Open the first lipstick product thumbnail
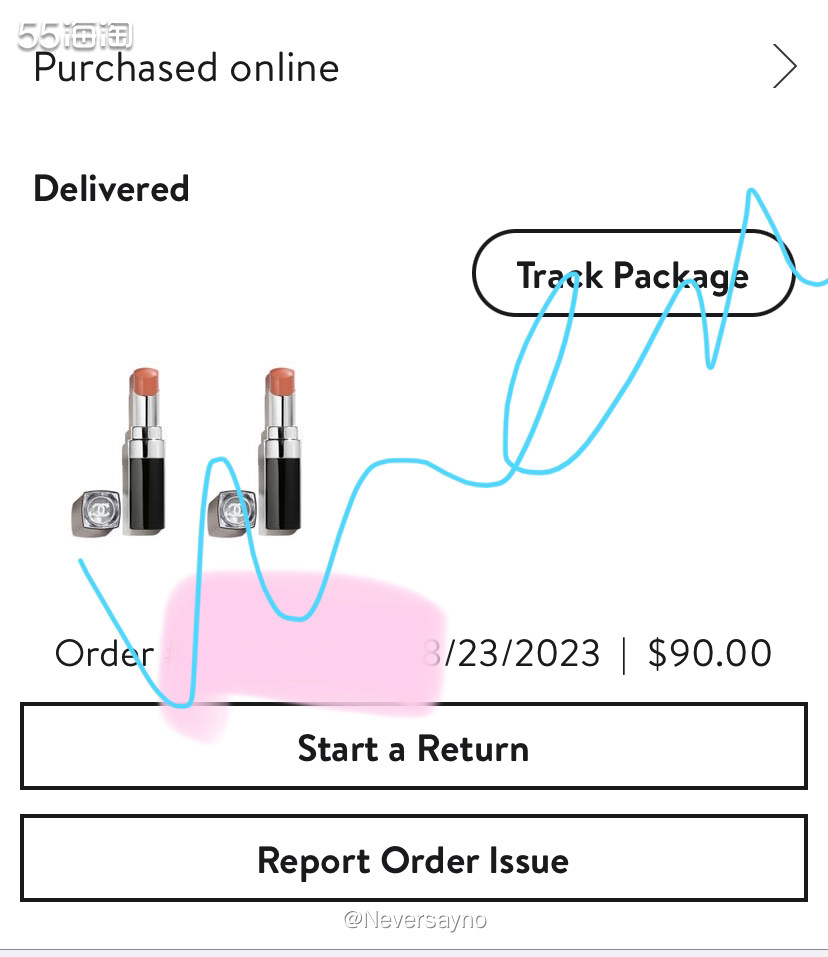The width and height of the screenshot is (828, 957). coord(119,453)
